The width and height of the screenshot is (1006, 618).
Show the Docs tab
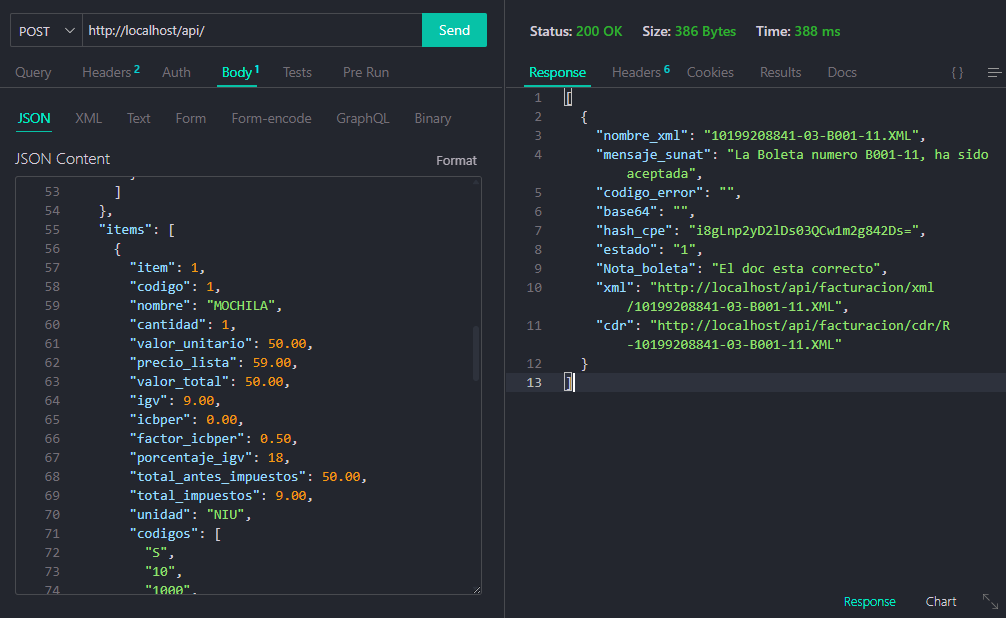pyautogui.click(x=841, y=72)
